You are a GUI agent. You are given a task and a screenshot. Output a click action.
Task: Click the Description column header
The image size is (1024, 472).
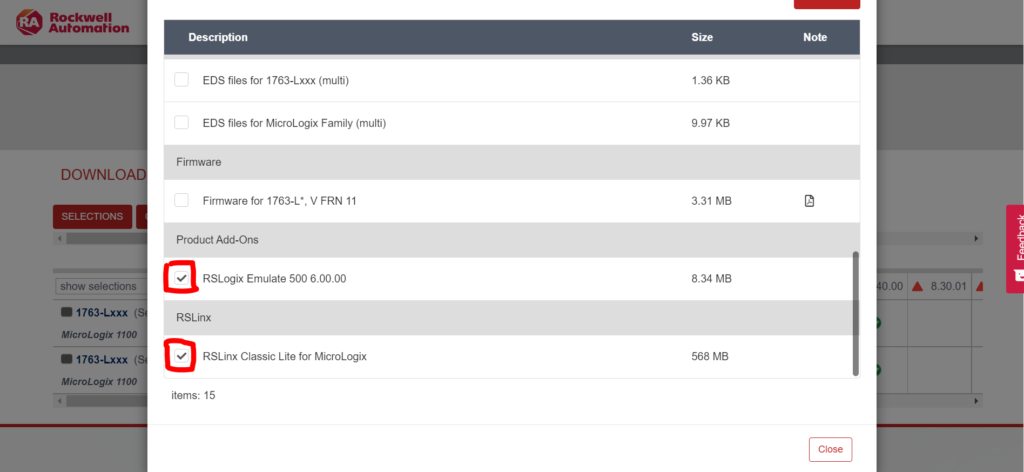217,37
